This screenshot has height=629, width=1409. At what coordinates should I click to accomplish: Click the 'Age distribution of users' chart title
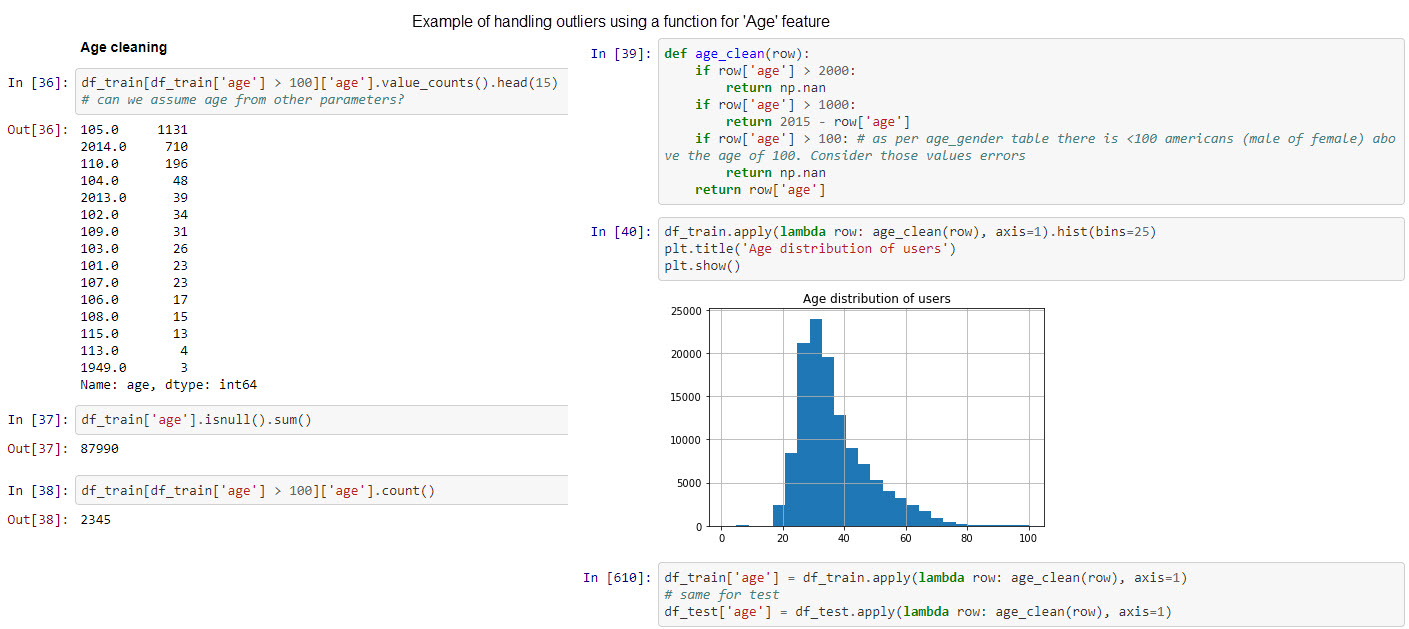[x=876, y=299]
